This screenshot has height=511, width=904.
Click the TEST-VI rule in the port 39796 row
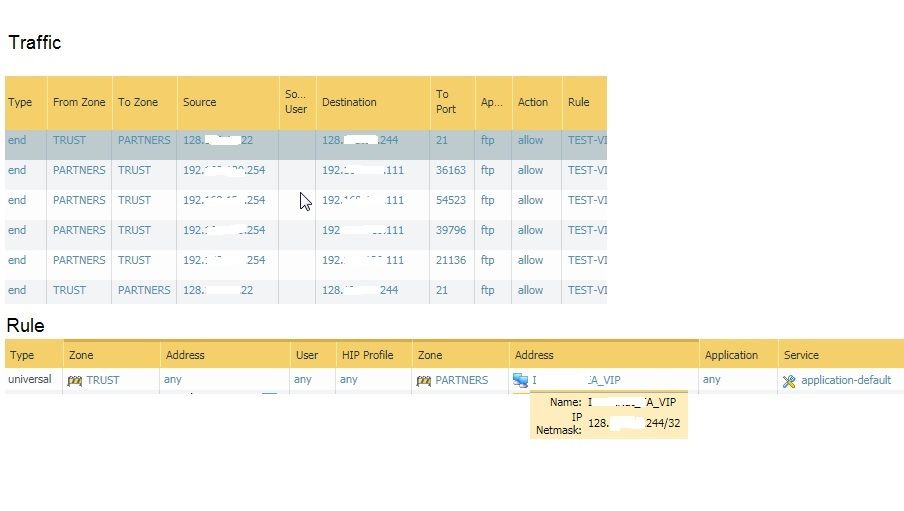pos(587,230)
